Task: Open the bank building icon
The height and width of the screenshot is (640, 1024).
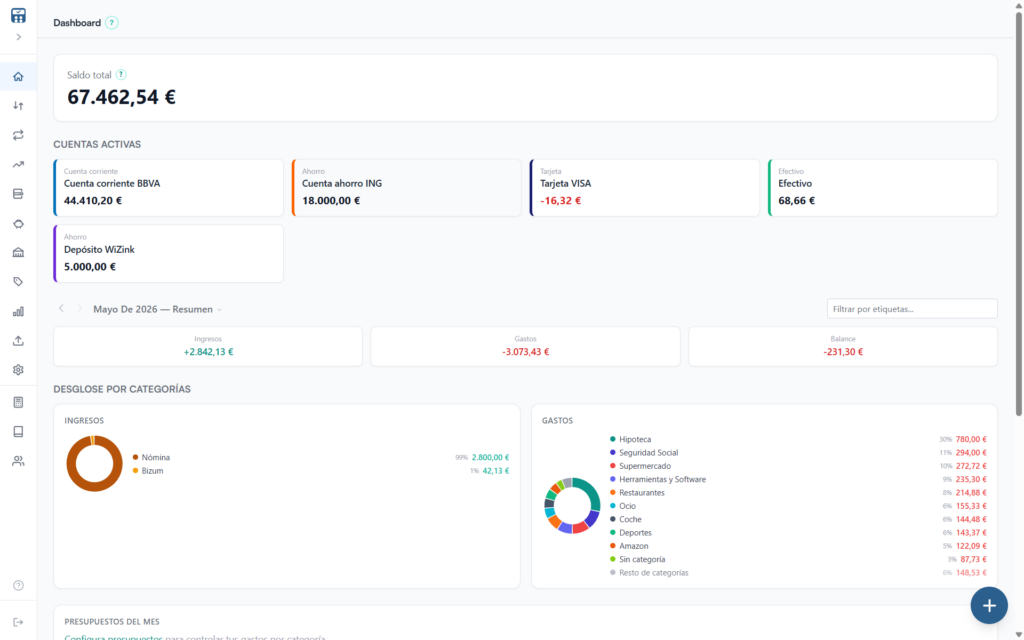Action: click(x=18, y=253)
